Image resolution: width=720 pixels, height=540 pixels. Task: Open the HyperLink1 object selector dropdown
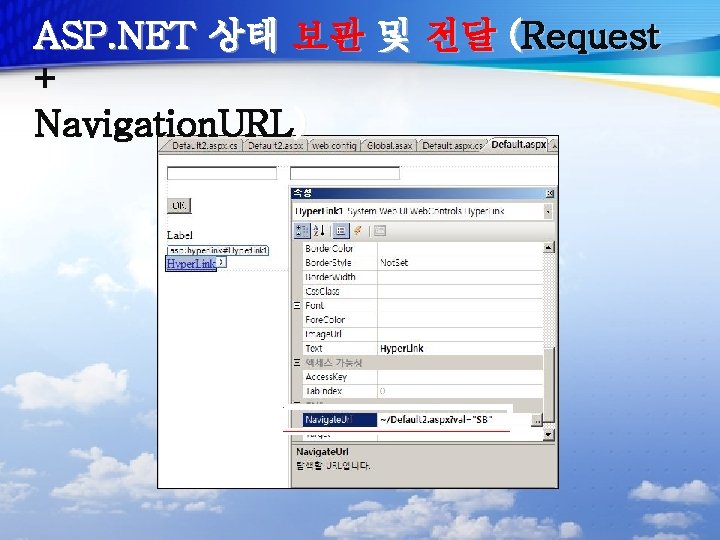tap(548, 211)
